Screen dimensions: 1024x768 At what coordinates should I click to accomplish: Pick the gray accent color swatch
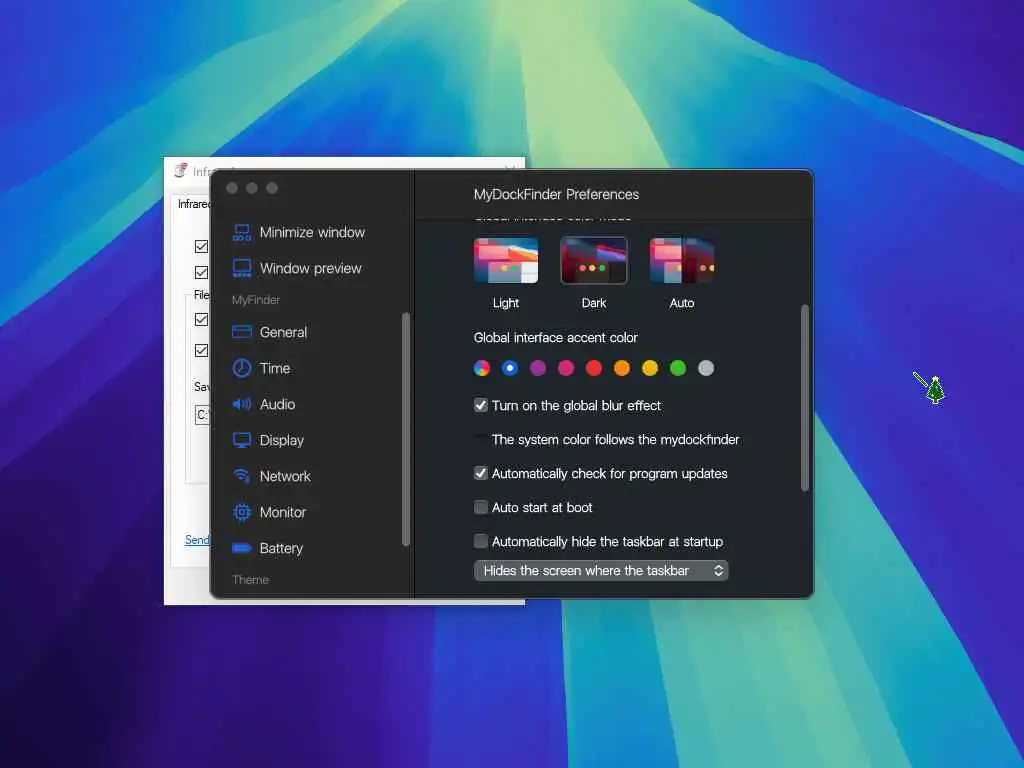706,368
